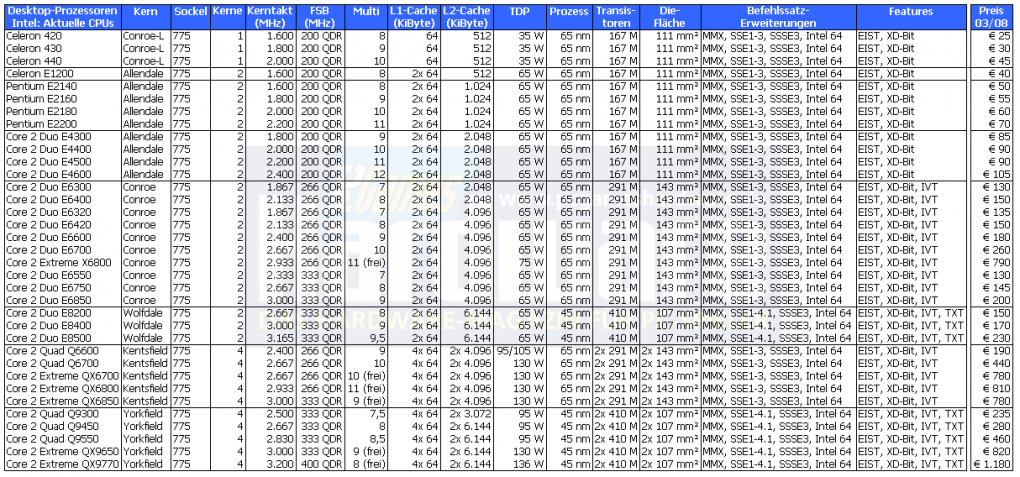Screen dimensions: 1020x477
Task: Select the Sockel column header
Action: click(x=191, y=17)
